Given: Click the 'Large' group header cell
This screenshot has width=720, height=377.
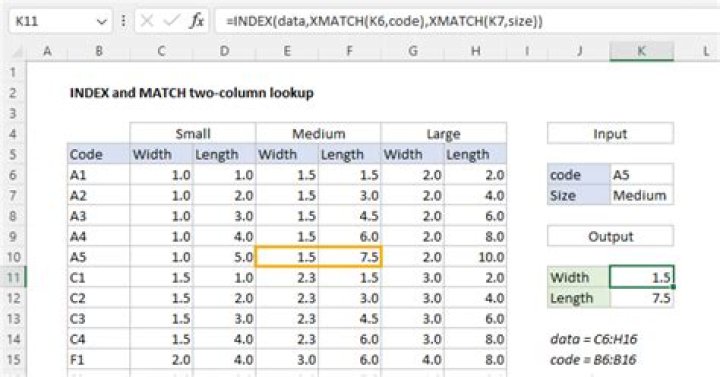Looking at the screenshot, I should 444,134.
